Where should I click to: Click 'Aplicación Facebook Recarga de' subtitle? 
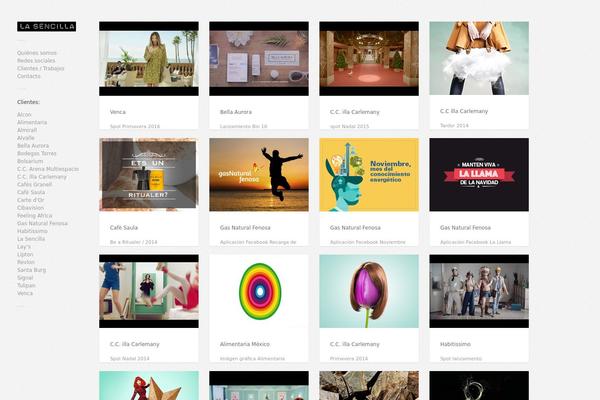pos(258,242)
